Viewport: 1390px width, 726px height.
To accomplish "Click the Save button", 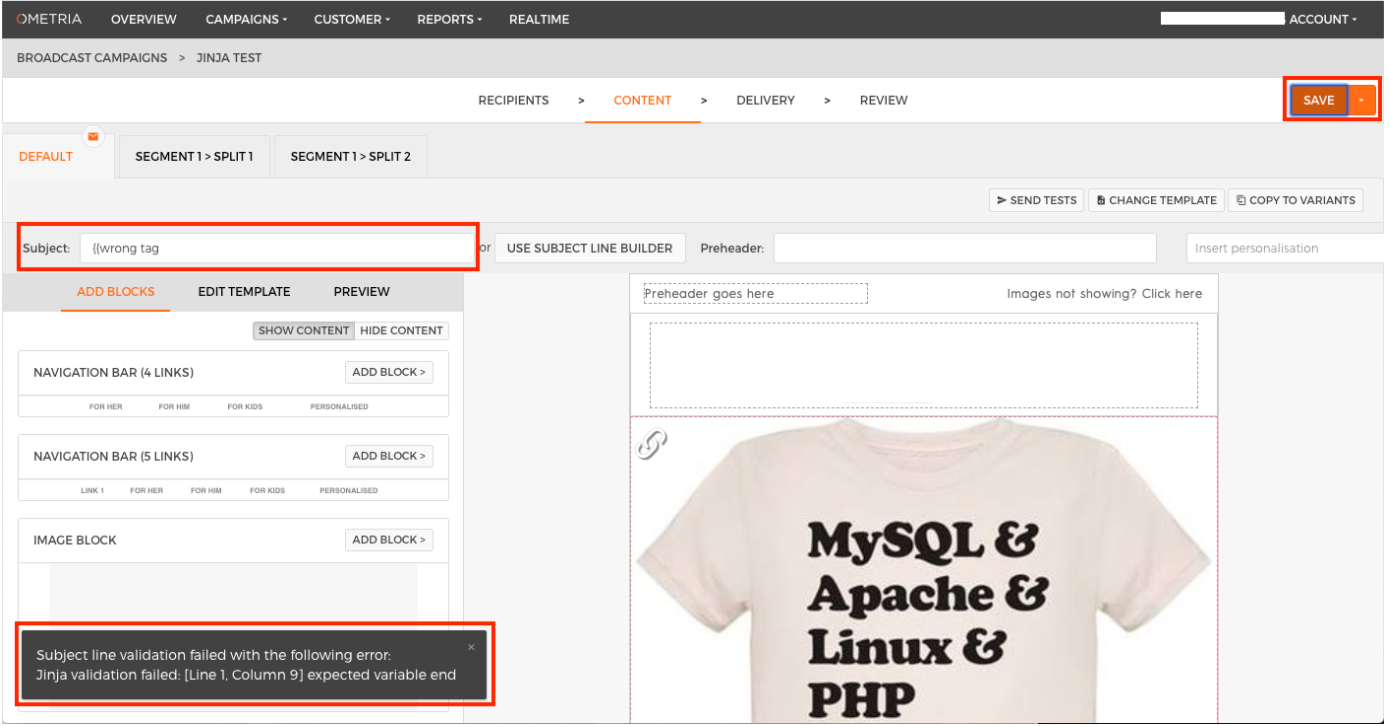I will pos(1319,100).
